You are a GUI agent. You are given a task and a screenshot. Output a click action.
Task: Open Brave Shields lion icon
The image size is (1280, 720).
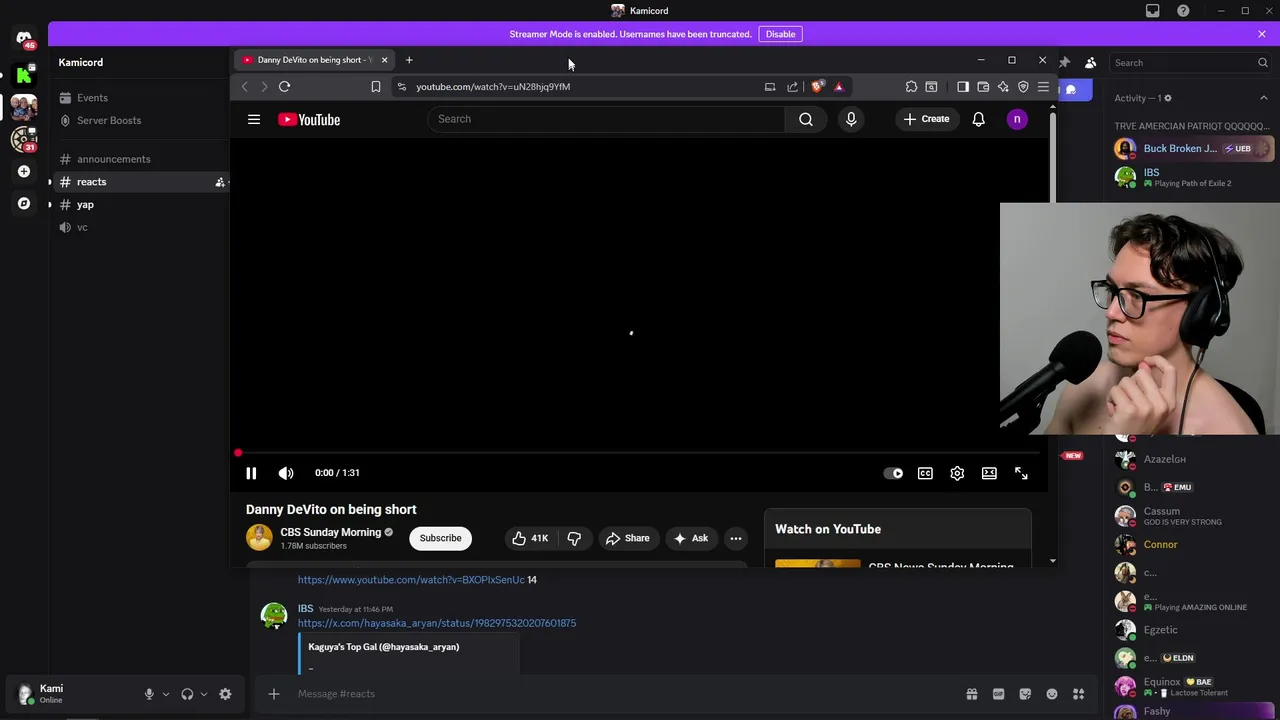tap(817, 87)
